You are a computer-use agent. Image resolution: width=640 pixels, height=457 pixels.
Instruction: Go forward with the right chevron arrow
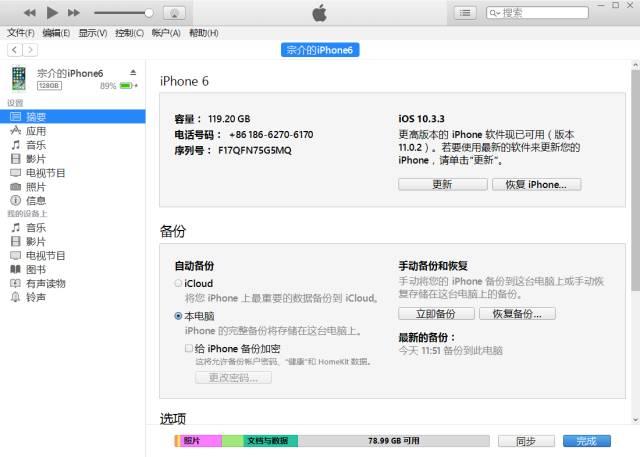tap(30, 50)
